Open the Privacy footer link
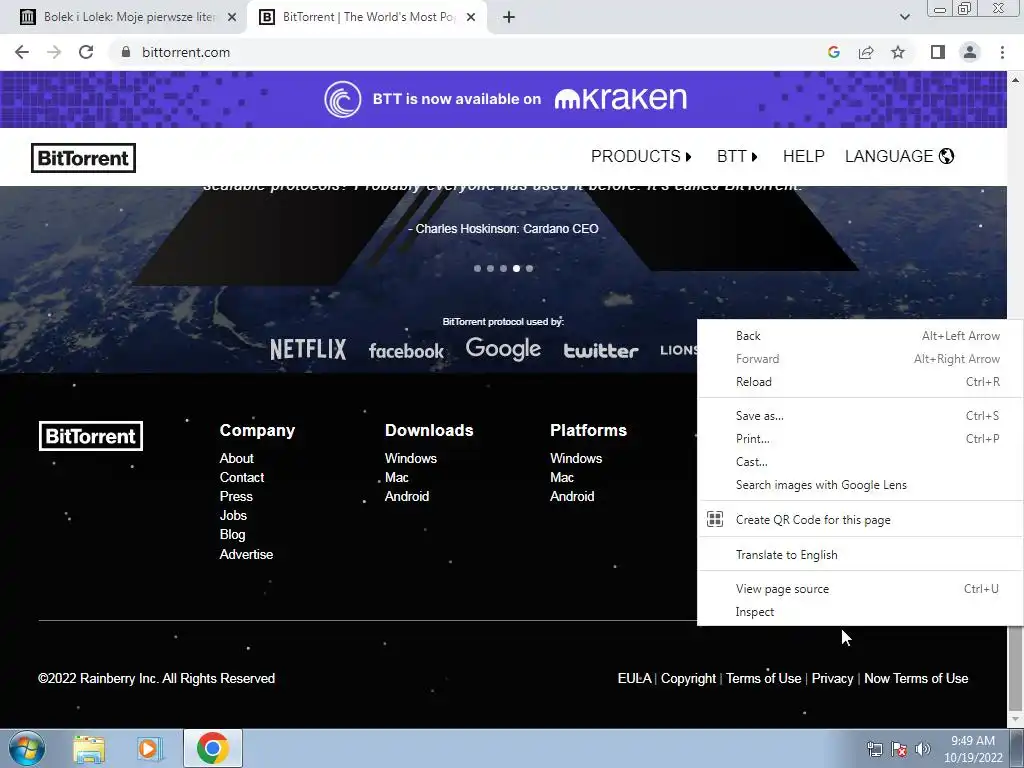This screenshot has height=768, width=1024. (832, 679)
